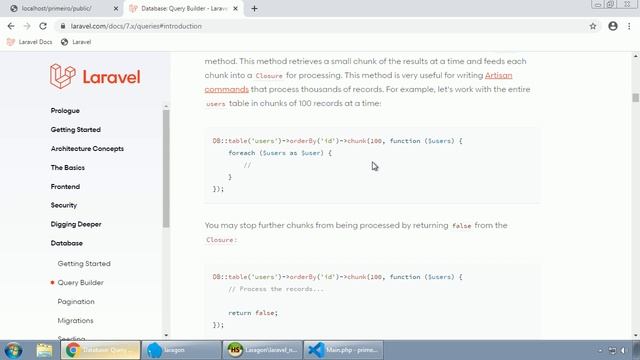Click sidebar scroll down arrow
This screenshot has width=640, height=360.
pyautogui.click(x=166, y=335)
